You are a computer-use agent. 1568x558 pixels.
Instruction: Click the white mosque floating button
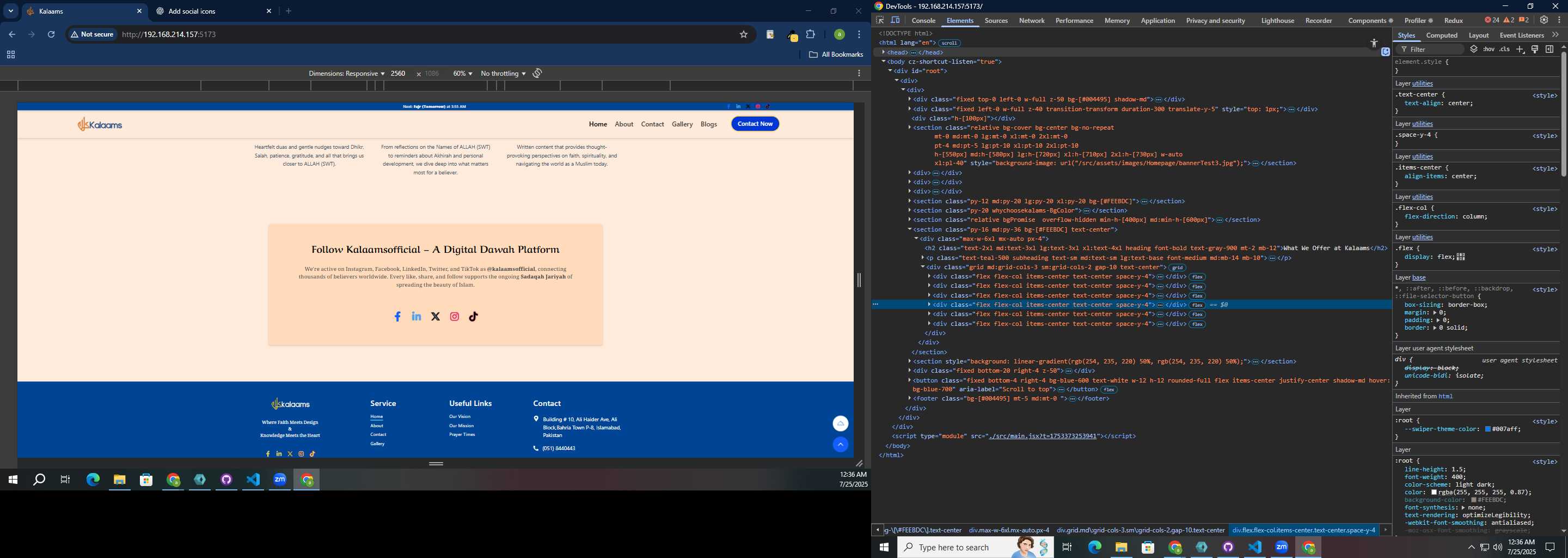pyautogui.click(x=841, y=423)
